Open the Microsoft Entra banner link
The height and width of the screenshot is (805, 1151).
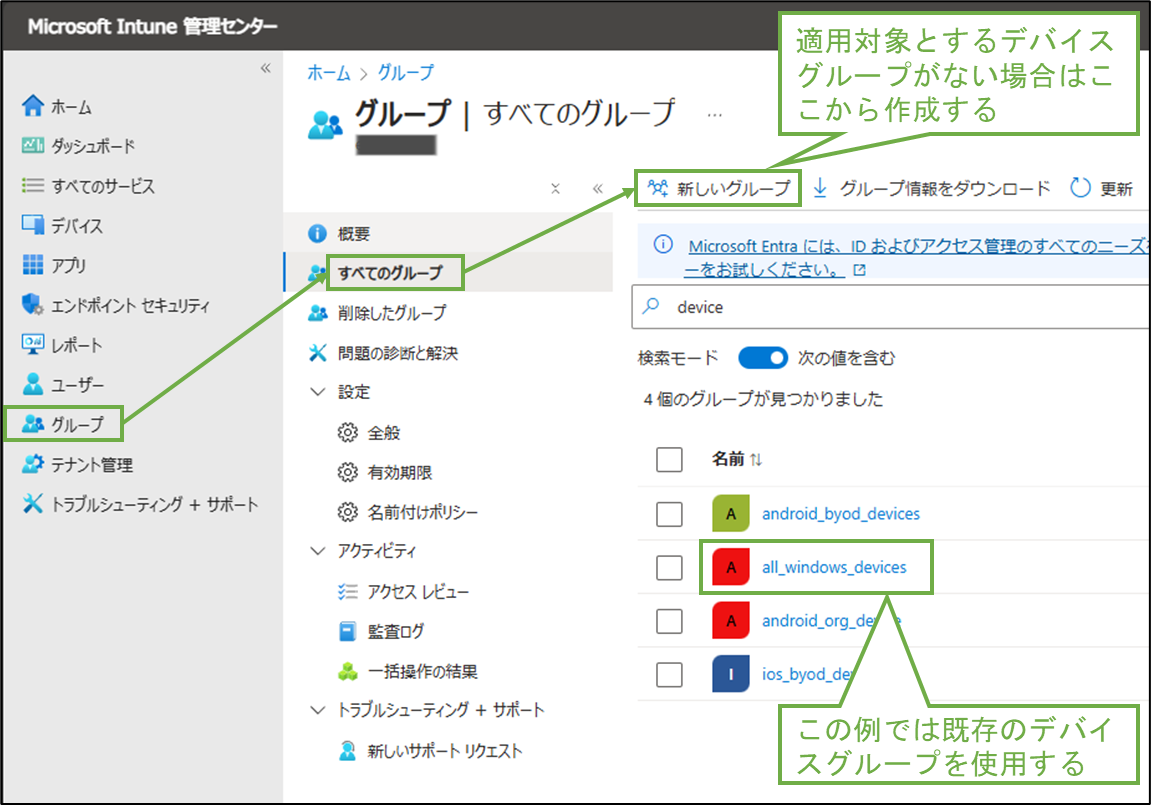tap(916, 258)
